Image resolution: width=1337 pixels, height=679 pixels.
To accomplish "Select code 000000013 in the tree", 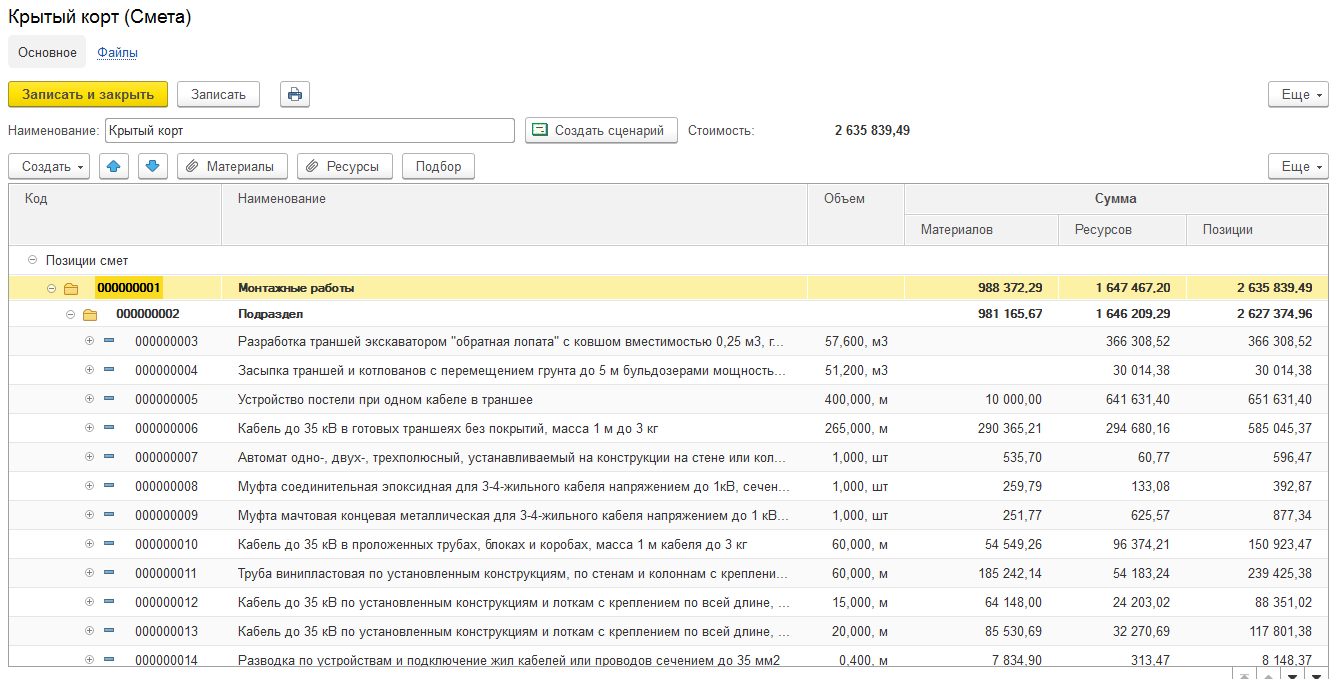I will point(167,632).
